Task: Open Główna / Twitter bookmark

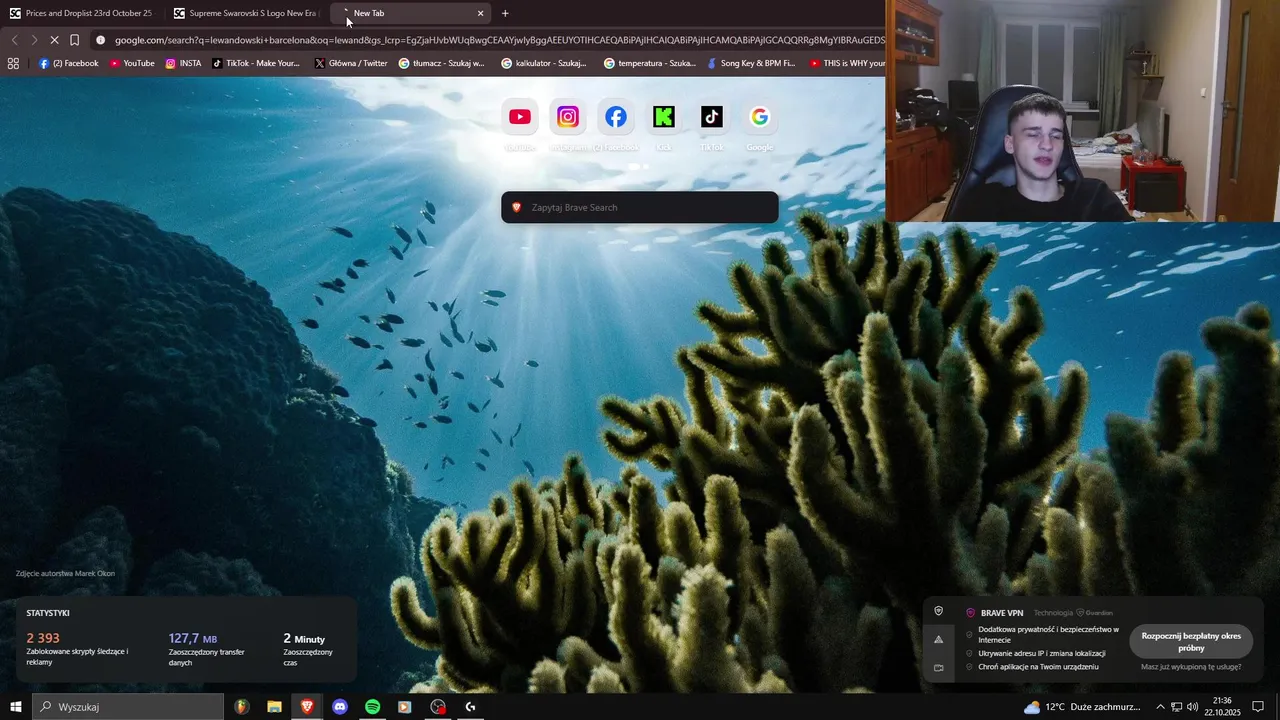Action: [351, 63]
